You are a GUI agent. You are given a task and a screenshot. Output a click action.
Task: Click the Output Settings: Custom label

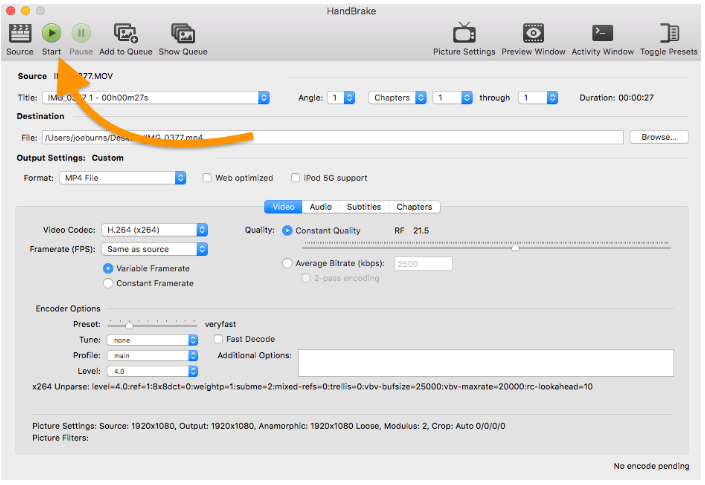coord(70,158)
